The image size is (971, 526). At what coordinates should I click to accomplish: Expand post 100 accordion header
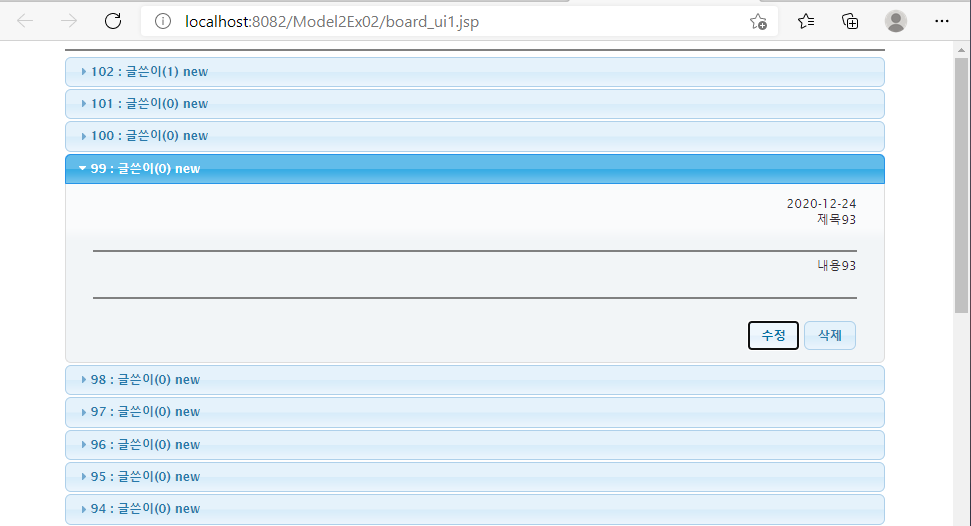coord(474,136)
